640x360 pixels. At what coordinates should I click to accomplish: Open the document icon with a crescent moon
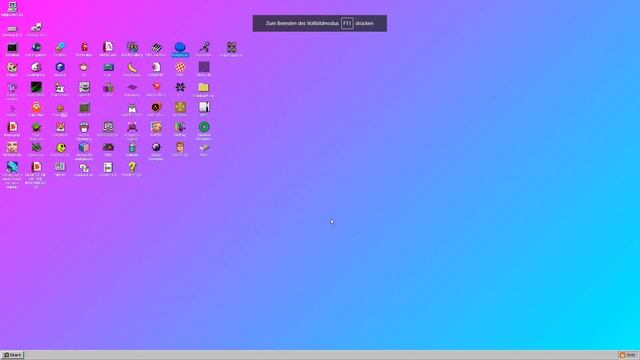pos(156,67)
